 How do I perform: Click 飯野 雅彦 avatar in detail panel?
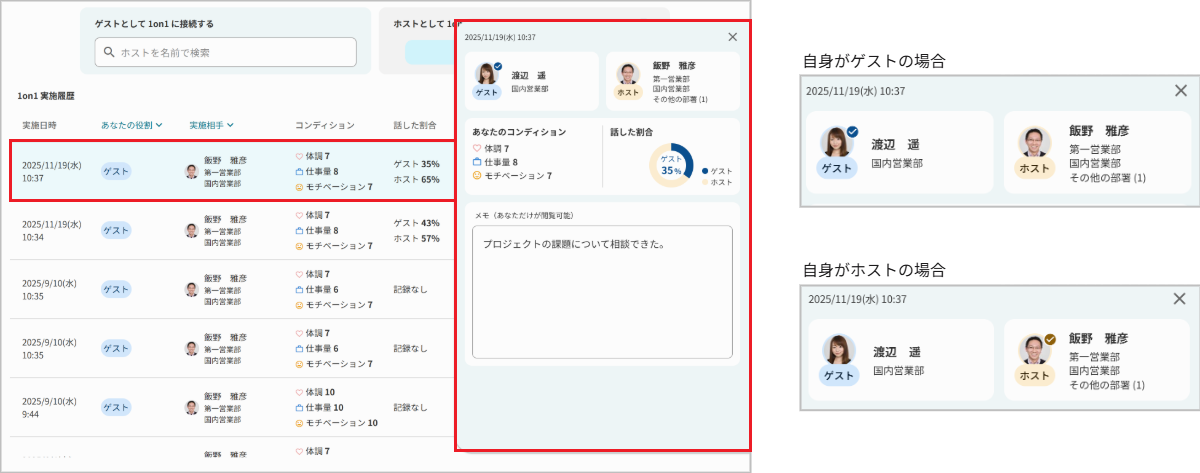pyautogui.click(x=628, y=74)
